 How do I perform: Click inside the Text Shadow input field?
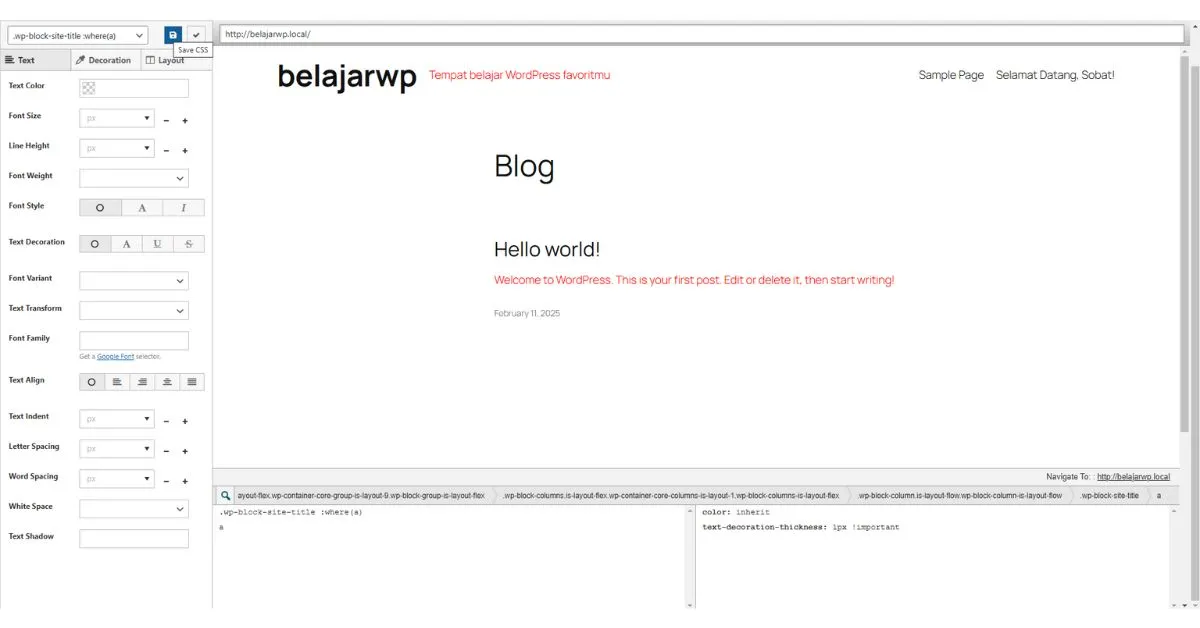pyautogui.click(x=134, y=538)
